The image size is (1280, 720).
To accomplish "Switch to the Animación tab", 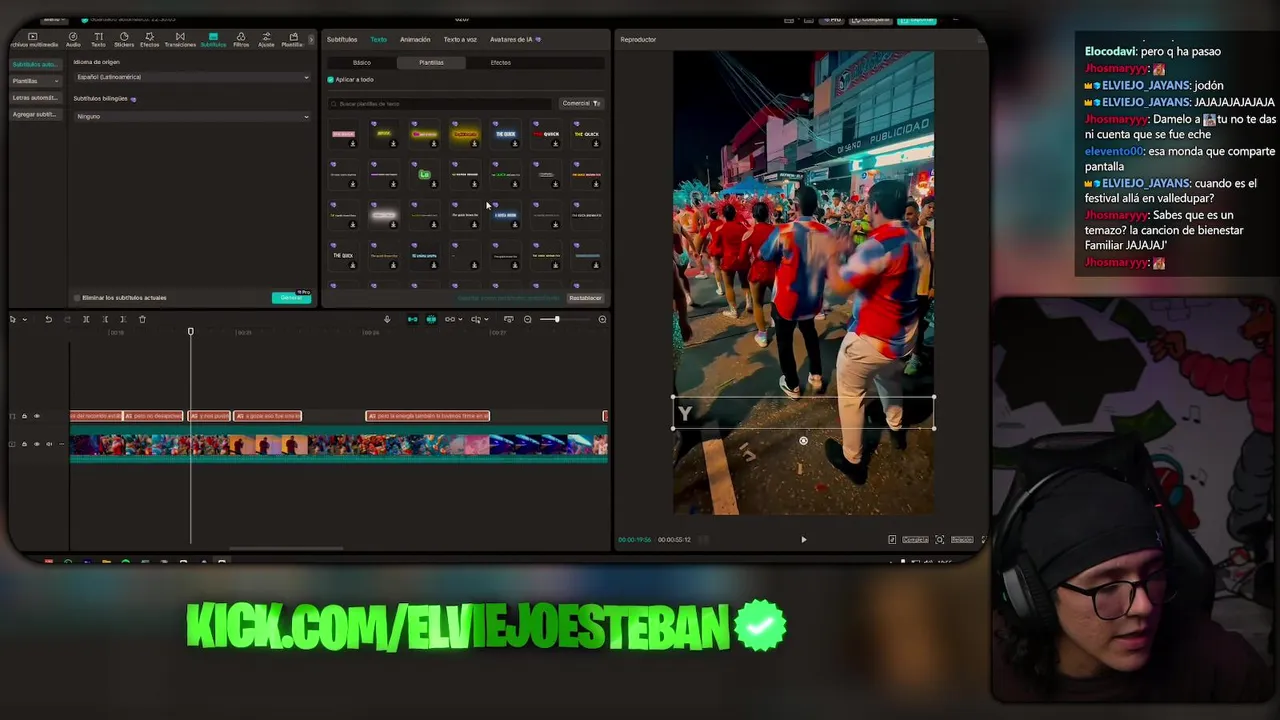I will (x=415, y=39).
